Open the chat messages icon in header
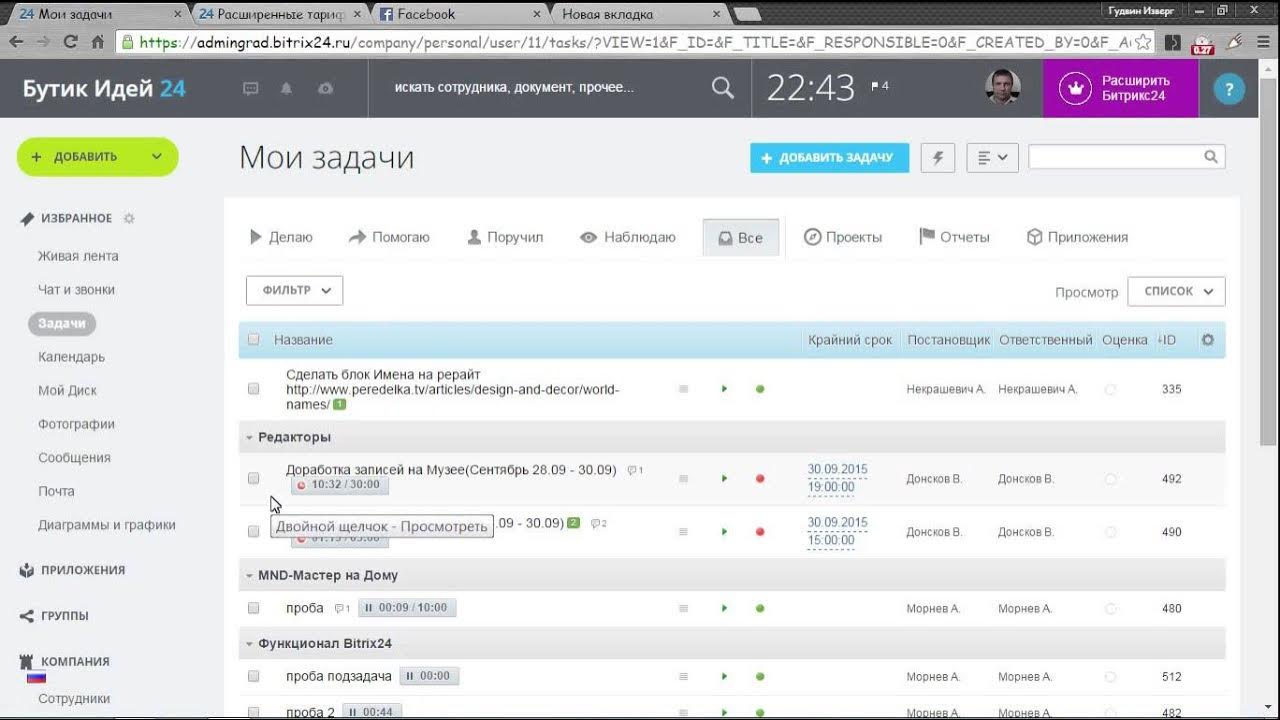Image resolution: width=1280 pixels, height=720 pixels. click(251, 88)
